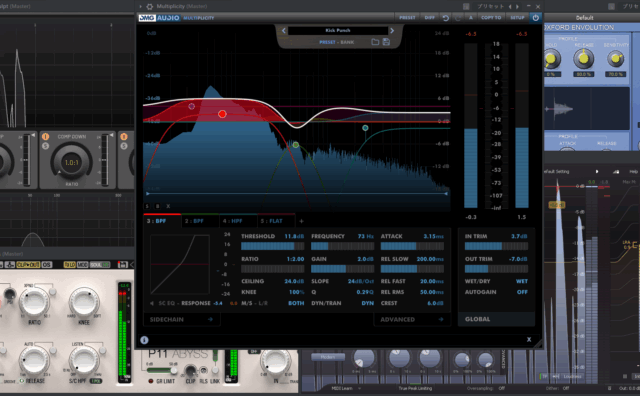Image resolution: width=640 pixels, height=396 pixels.
Task: Click host preset next arrow in title bar
Action: pos(518,7)
